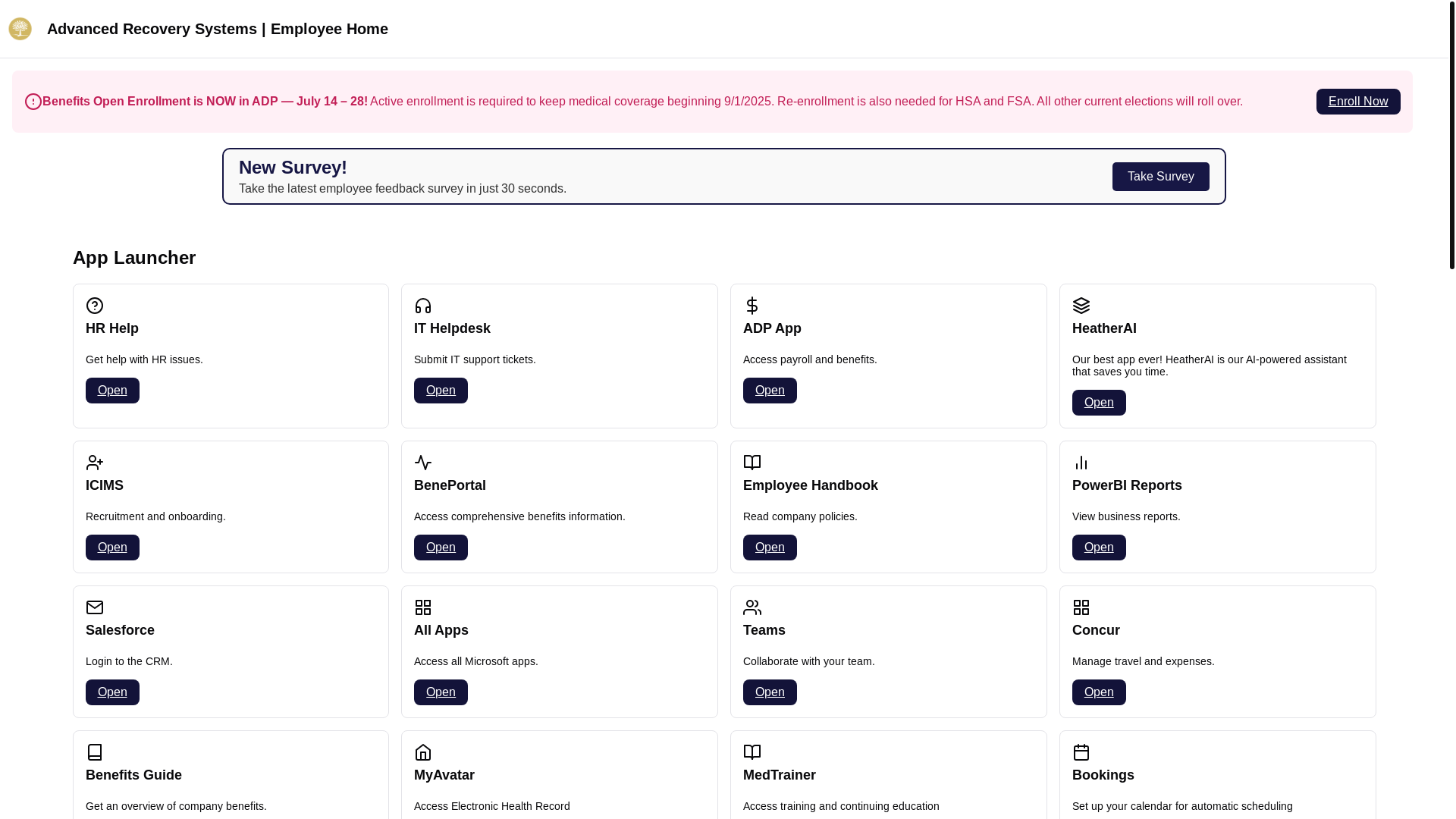
Task: Click 'Set up your calendar for automatic scheduling' text
Action: point(1182,806)
